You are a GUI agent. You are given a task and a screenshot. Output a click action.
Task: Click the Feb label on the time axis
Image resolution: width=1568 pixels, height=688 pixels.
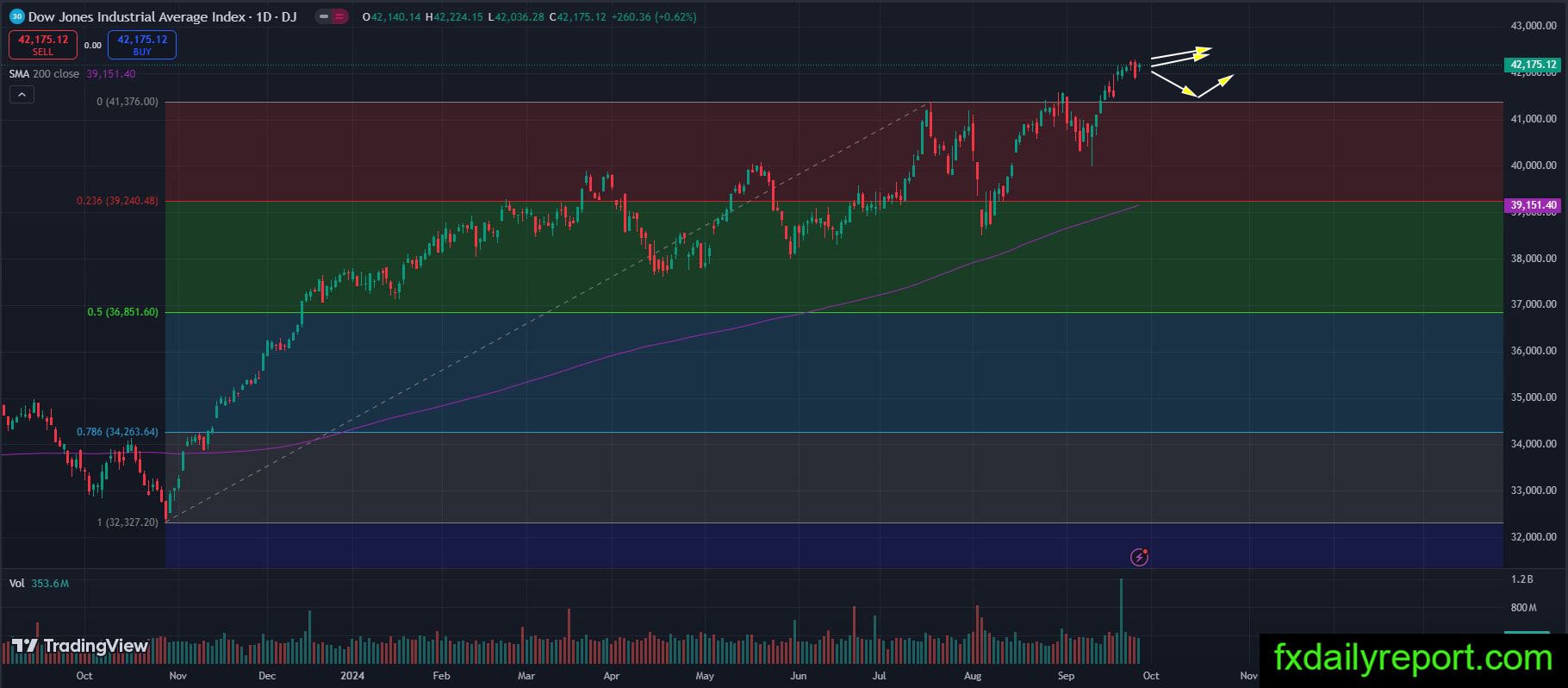click(x=441, y=676)
